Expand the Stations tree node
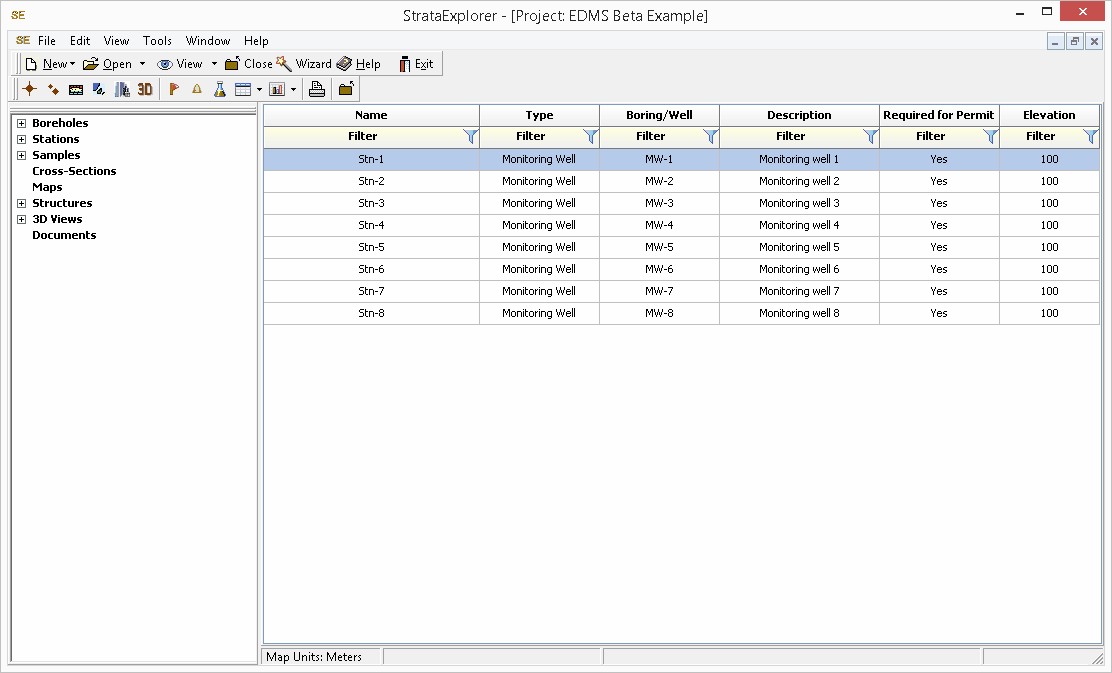The width and height of the screenshot is (1112, 673). click(21, 139)
